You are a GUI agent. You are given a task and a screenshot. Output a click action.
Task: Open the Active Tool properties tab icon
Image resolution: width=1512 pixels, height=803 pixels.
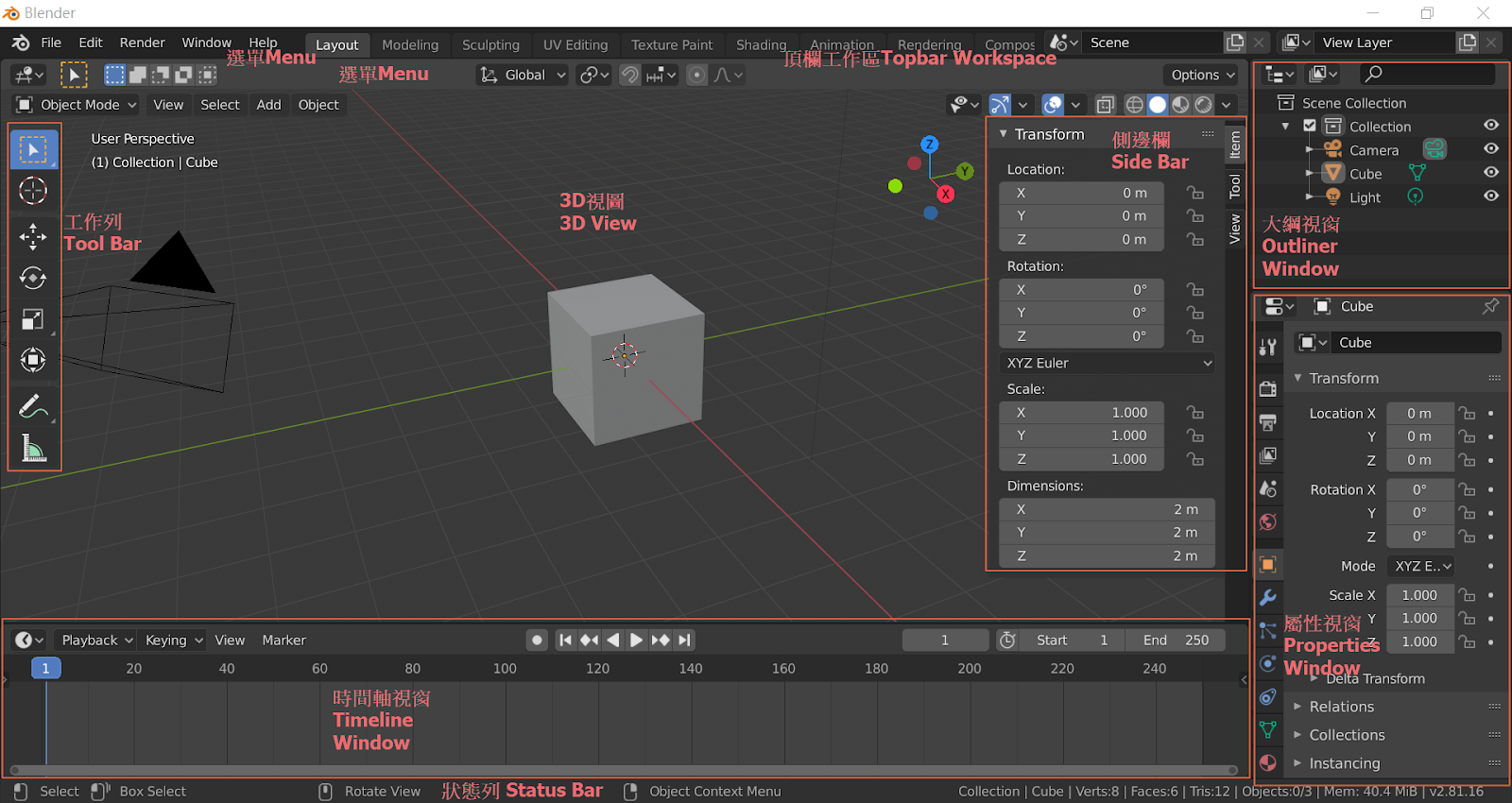(1268, 347)
